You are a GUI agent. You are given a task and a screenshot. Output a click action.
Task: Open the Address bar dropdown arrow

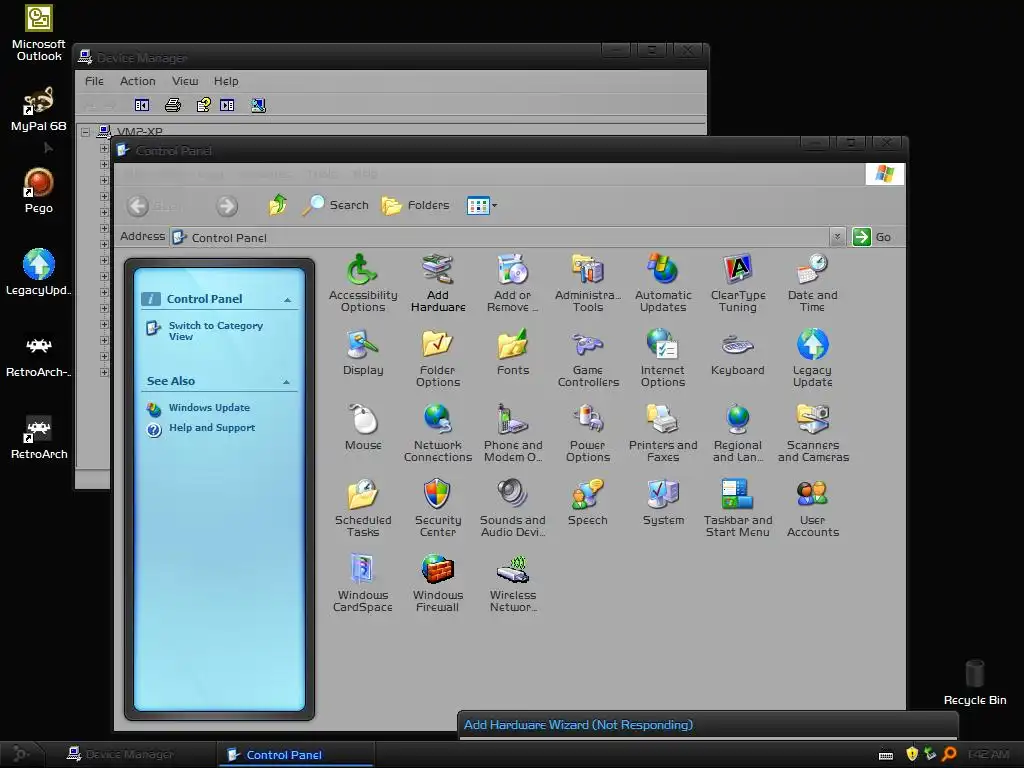tap(837, 237)
